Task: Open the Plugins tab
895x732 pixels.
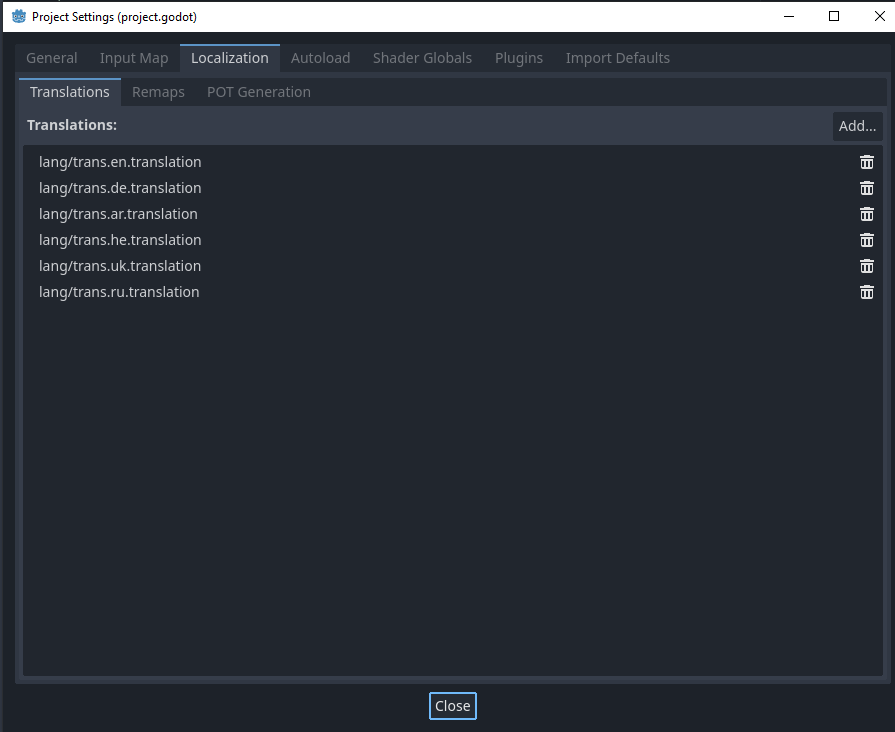Action: coord(519,58)
